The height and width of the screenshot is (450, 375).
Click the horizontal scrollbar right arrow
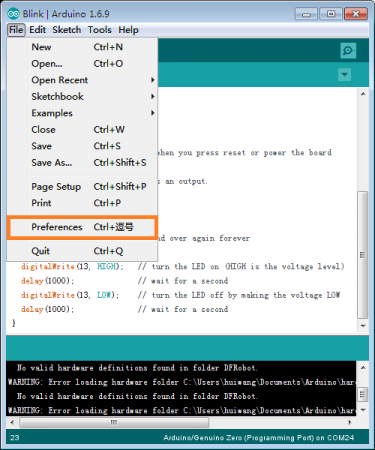pyautogui.click(x=350, y=422)
